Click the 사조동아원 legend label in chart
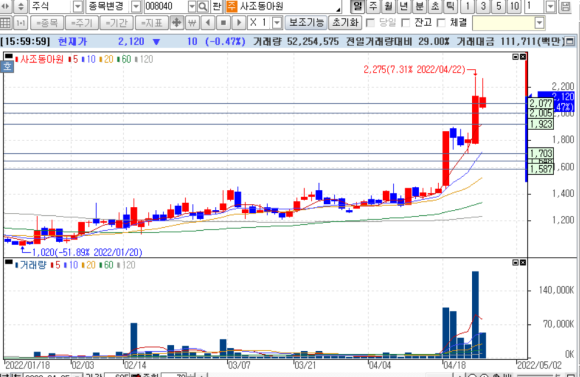Screen dimensions: 580x377 click(x=40, y=59)
